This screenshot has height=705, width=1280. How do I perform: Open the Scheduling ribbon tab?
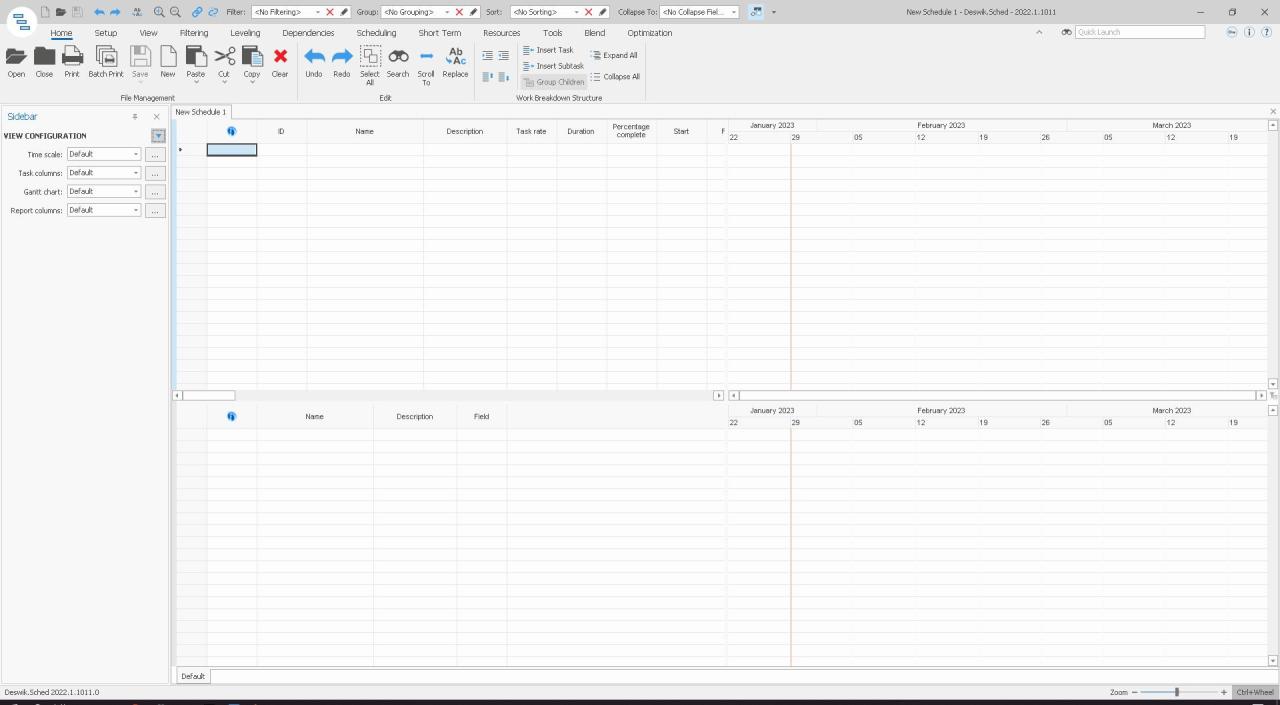[x=376, y=33]
